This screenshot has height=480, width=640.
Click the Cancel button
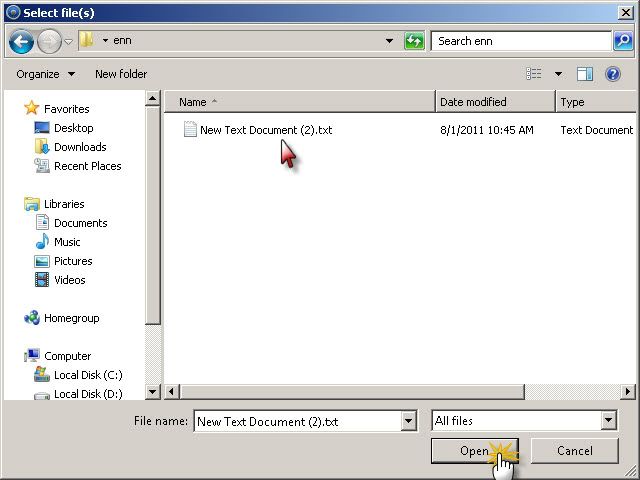(575, 451)
